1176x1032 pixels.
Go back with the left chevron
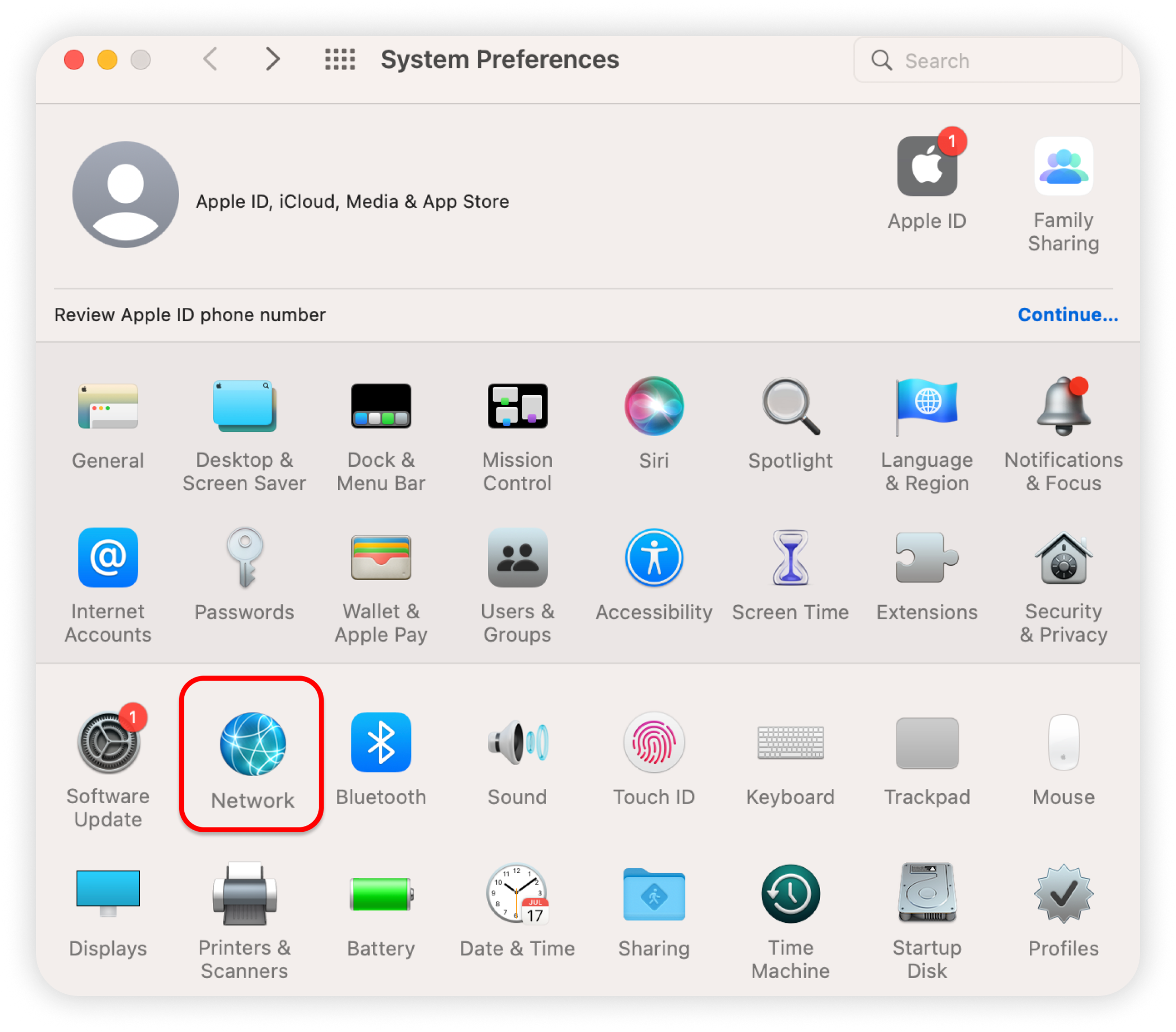tap(211, 59)
